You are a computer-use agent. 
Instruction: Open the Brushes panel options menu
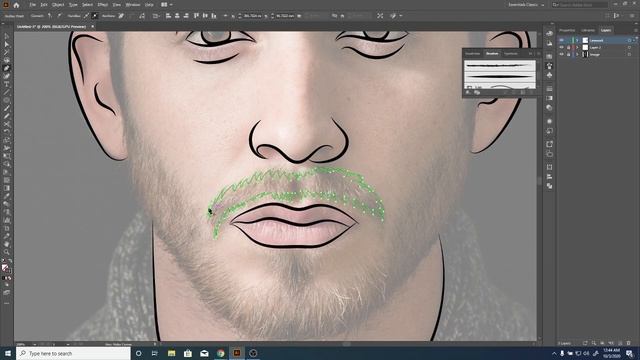tap(538, 53)
